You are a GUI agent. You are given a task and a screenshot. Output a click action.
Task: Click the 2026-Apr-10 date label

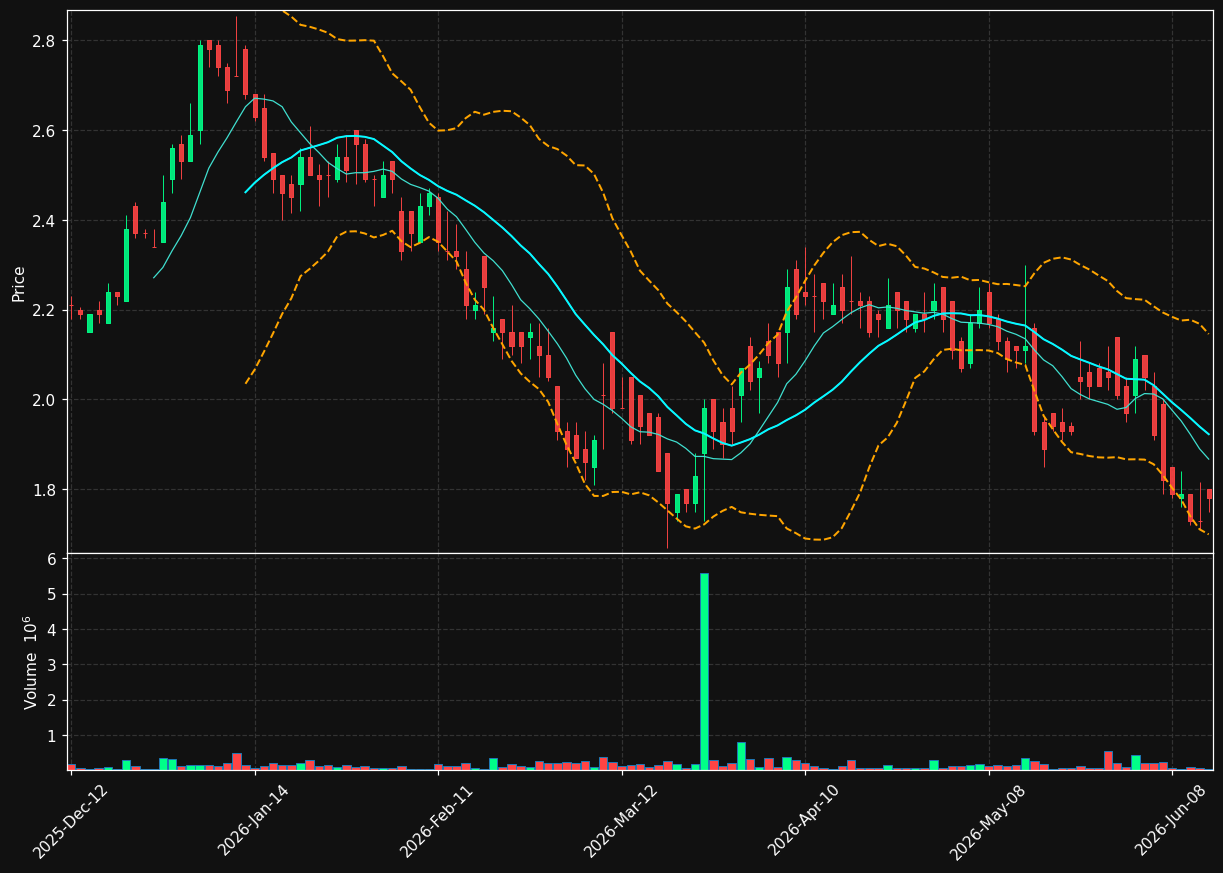coord(804,821)
